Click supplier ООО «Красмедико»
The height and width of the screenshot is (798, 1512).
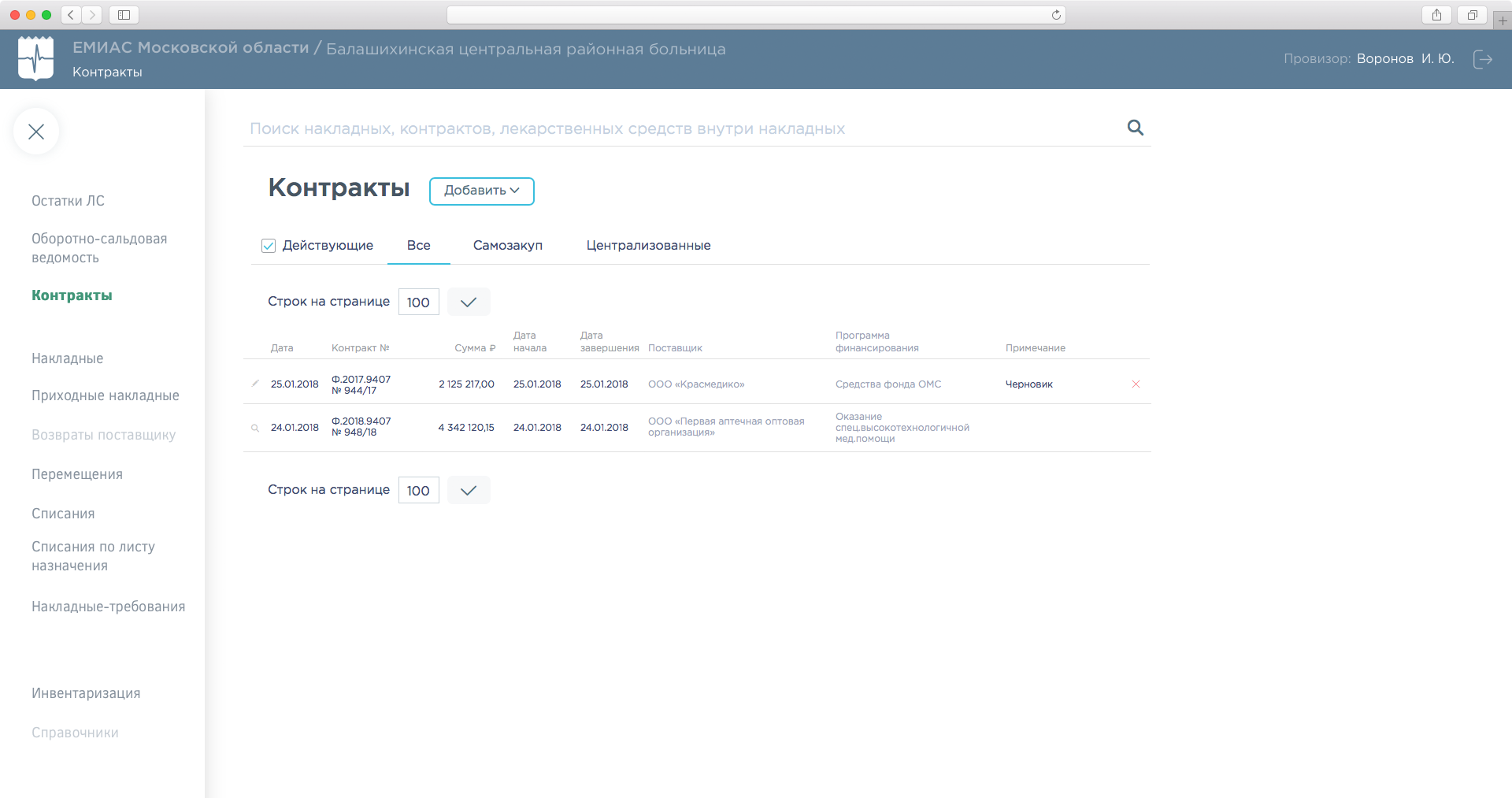click(x=696, y=384)
